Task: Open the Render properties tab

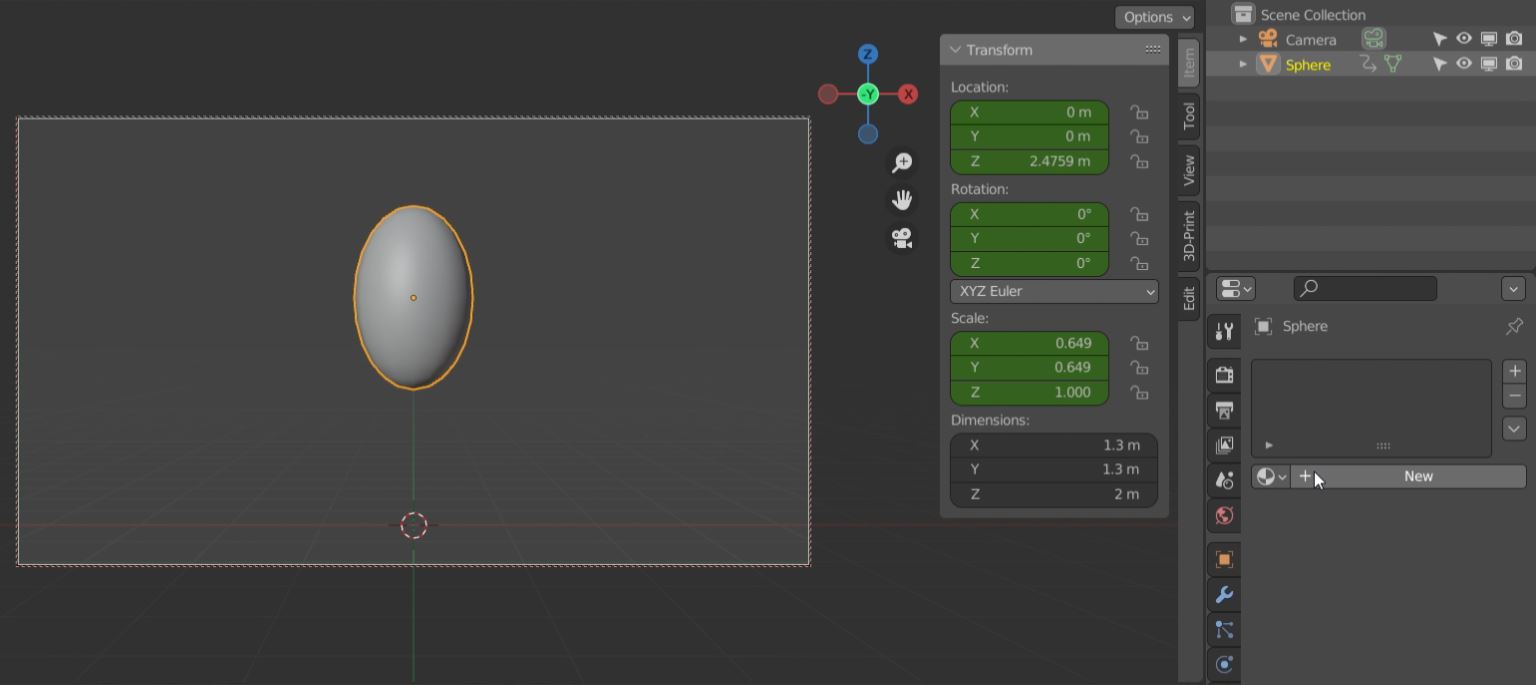Action: [x=1224, y=375]
